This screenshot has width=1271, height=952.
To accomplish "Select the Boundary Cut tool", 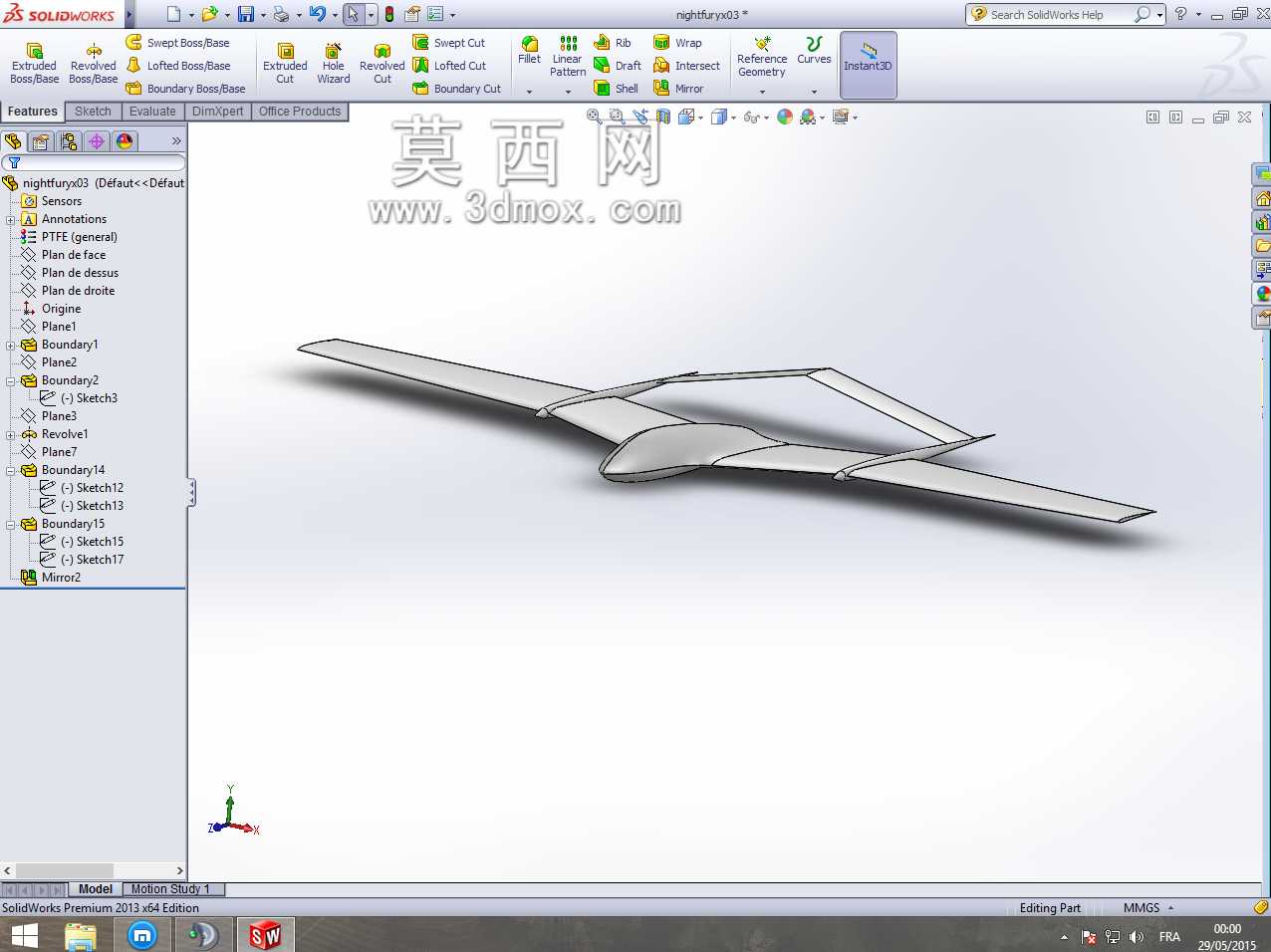I will click(x=456, y=89).
